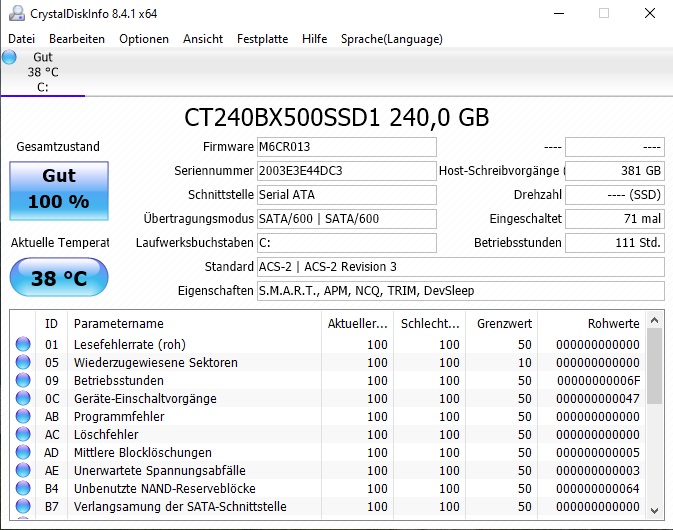Open the Datei menu
Viewport: 673px width, 530px height.
point(21,39)
